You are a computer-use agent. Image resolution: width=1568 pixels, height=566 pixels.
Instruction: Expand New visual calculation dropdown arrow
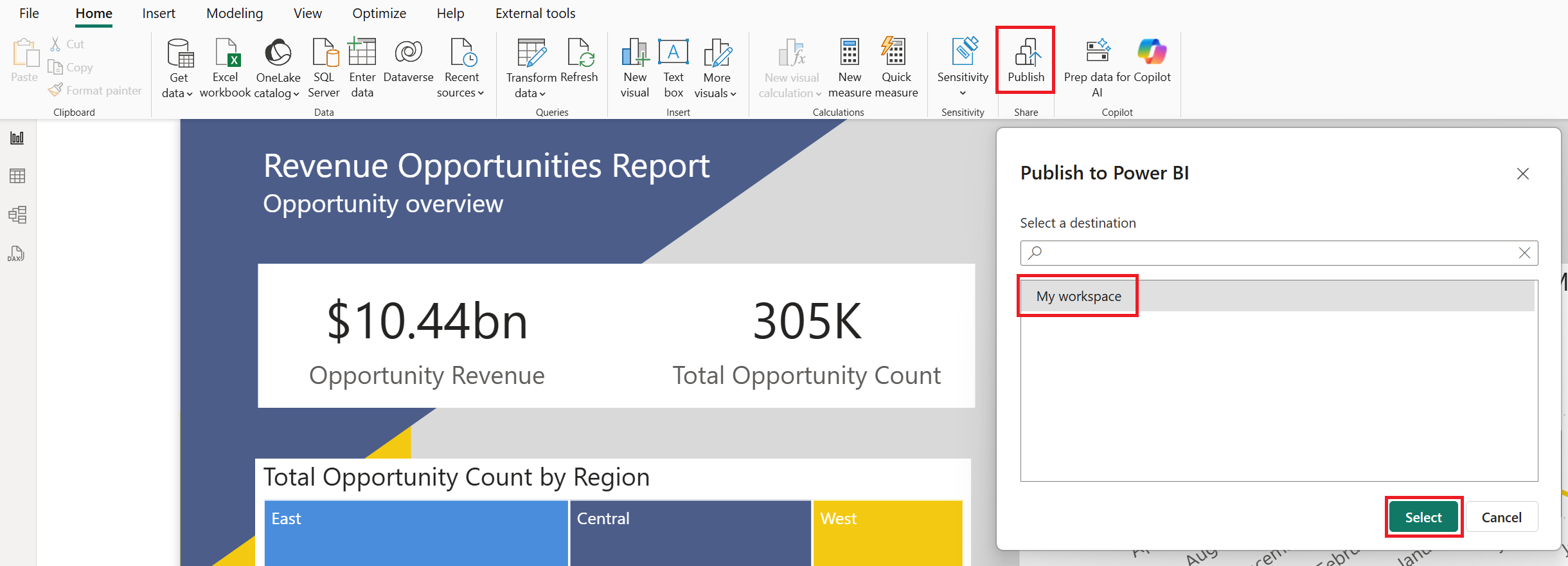[819, 94]
